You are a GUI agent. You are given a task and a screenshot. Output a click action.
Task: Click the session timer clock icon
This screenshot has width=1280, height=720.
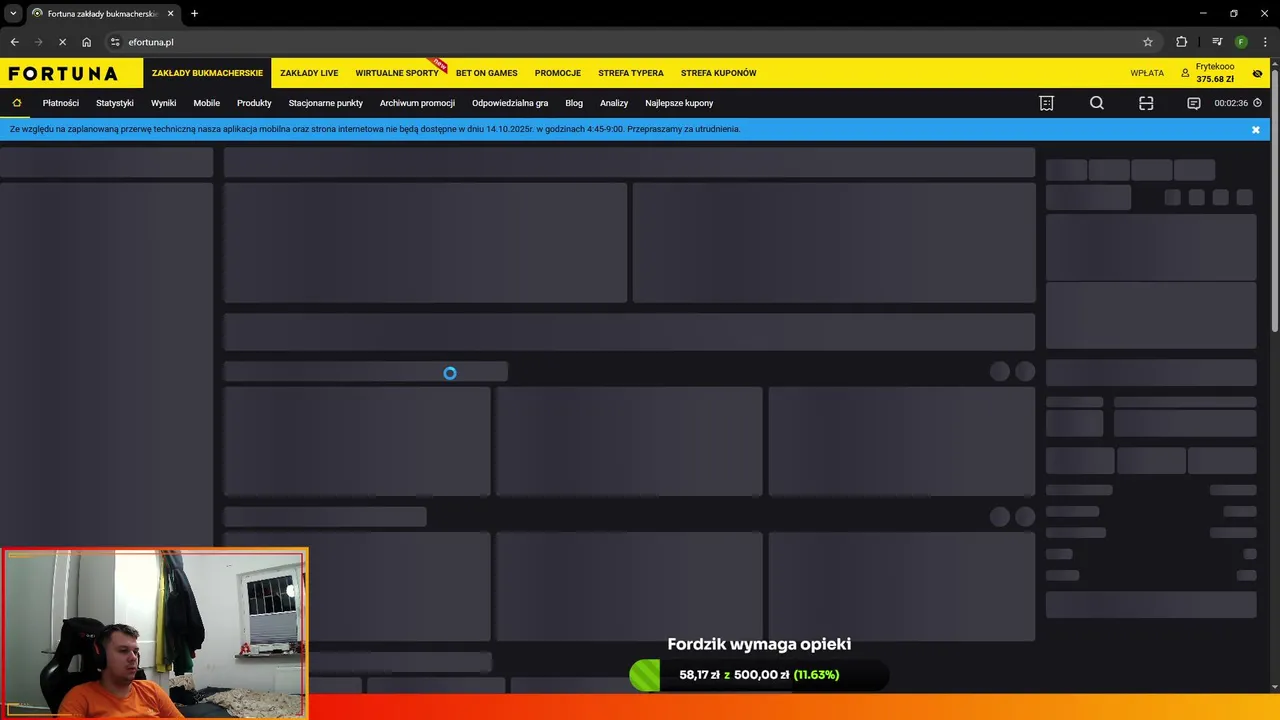pos(1257,103)
